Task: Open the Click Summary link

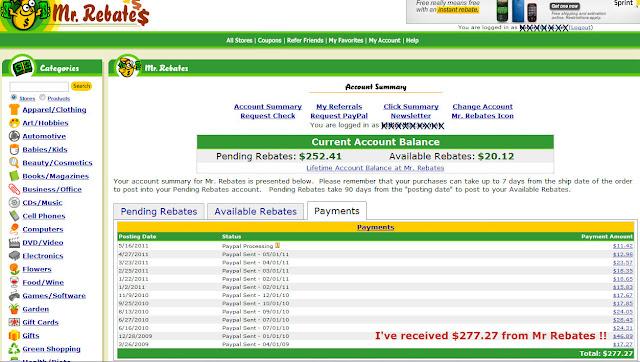Action: click(x=411, y=107)
